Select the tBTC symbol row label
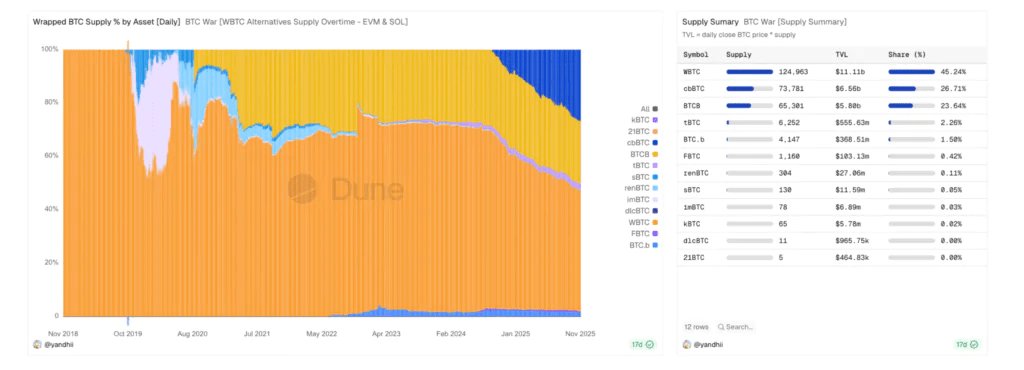Image resolution: width=1024 pixels, height=370 pixels. coord(692,123)
